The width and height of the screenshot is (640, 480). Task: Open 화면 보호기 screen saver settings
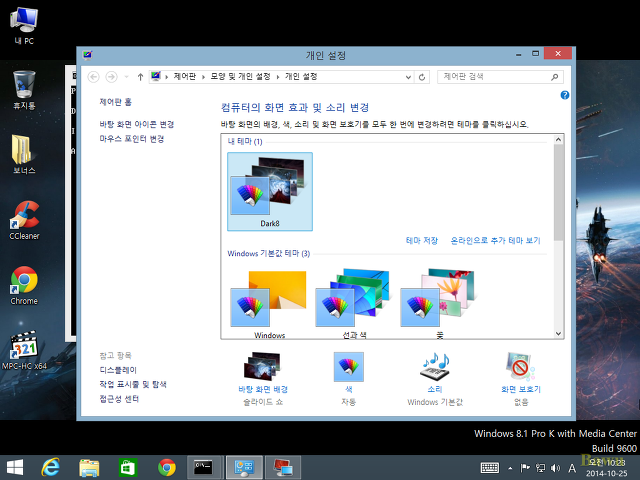pyautogui.click(x=521, y=379)
